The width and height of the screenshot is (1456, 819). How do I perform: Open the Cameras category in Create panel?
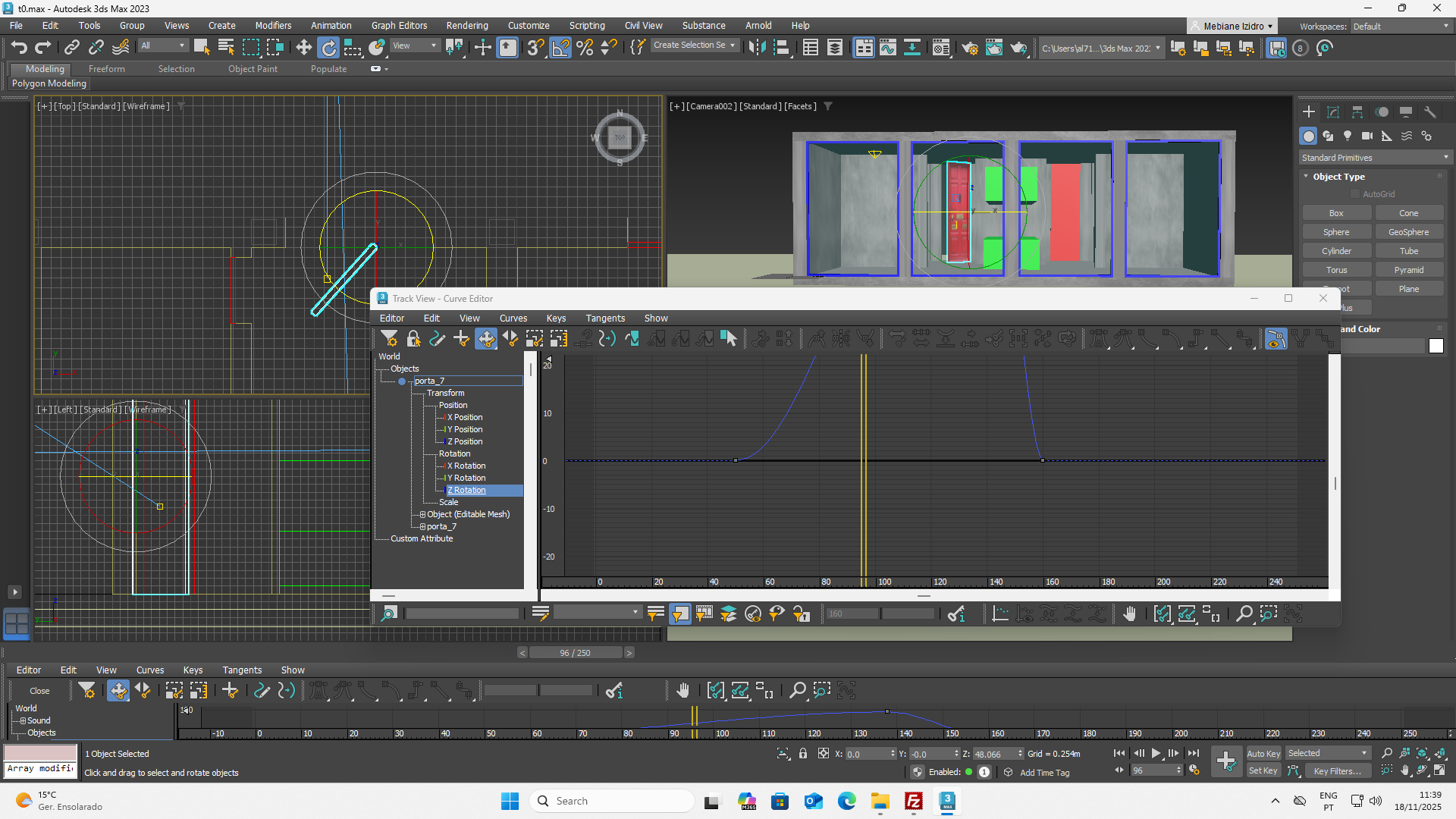[x=1367, y=136]
